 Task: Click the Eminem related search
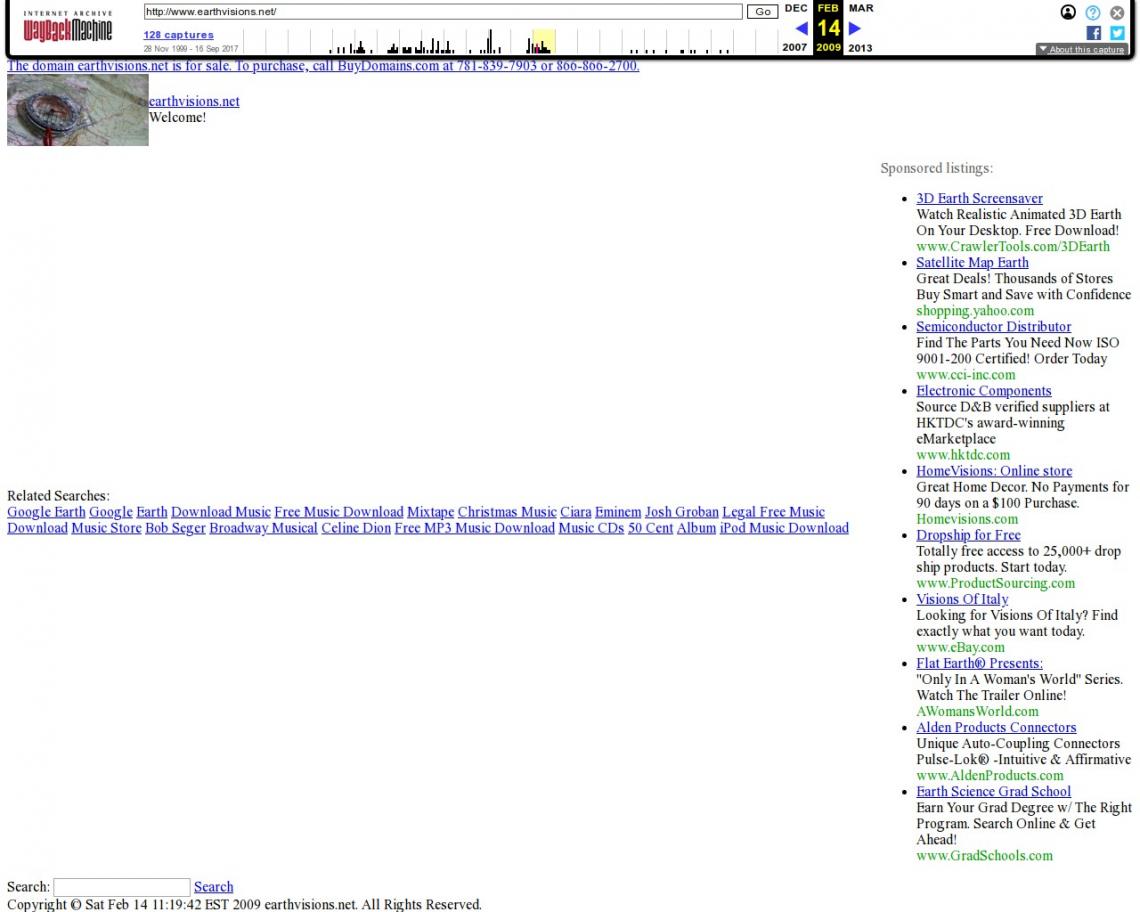pyautogui.click(x=618, y=512)
